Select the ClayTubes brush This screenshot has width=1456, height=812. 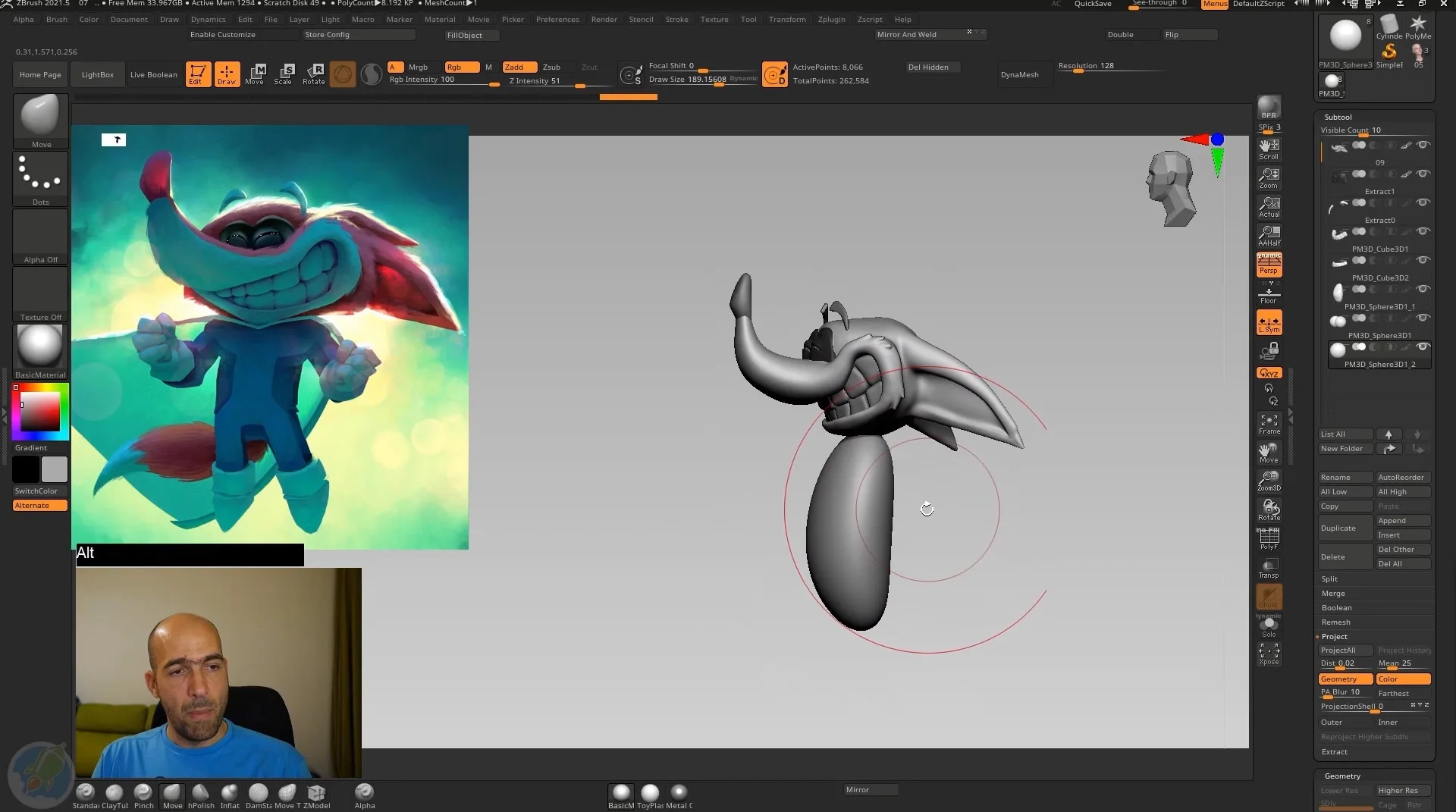pyautogui.click(x=115, y=796)
